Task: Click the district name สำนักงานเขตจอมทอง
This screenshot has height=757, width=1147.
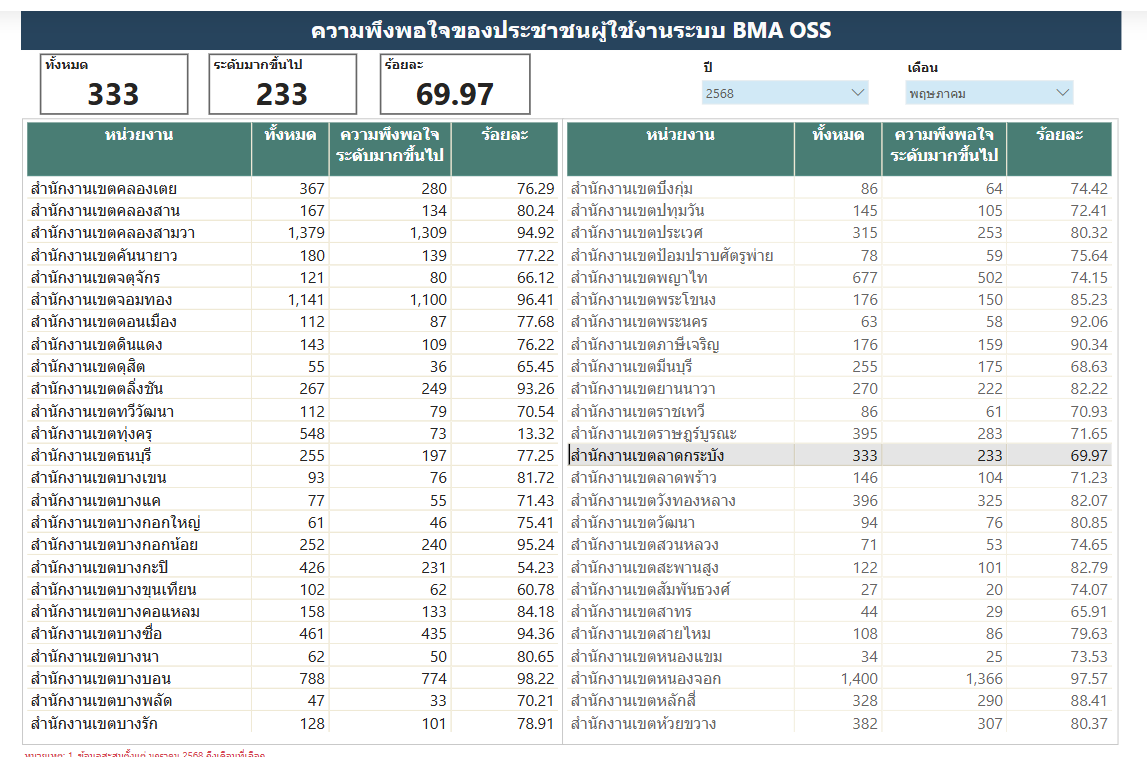Action: point(102,300)
